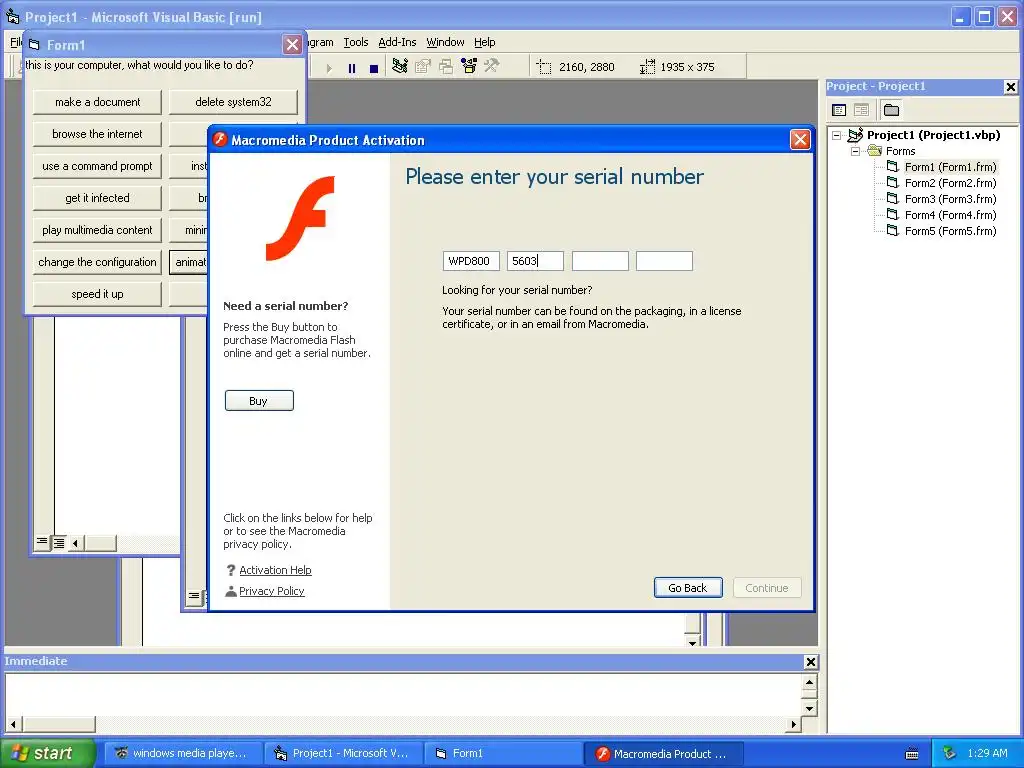Select Form4 (Form4.frm) in project tree
The width and height of the screenshot is (1024, 768).
[950, 215]
